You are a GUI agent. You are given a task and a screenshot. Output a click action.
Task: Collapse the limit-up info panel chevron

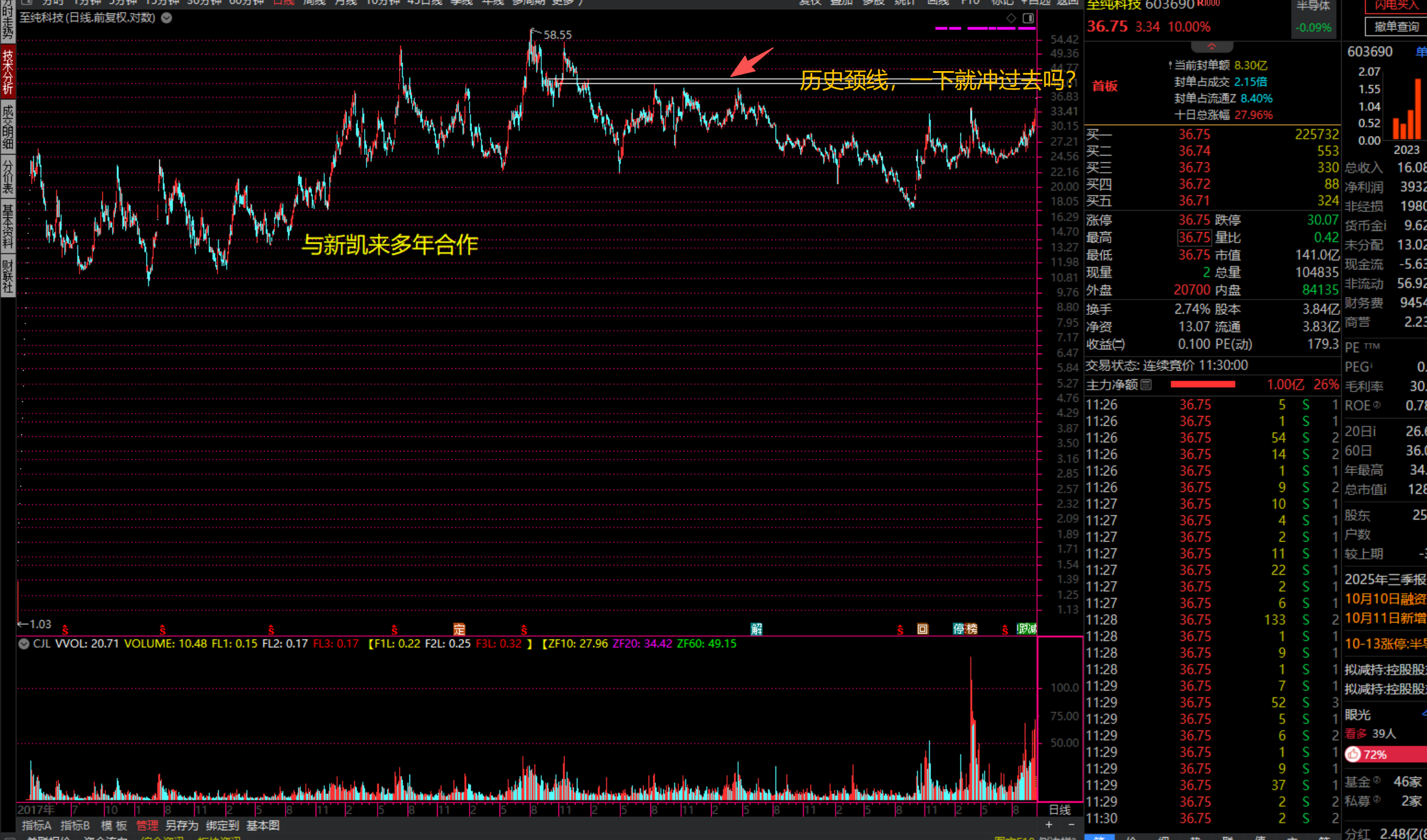tap(1211, 47)
